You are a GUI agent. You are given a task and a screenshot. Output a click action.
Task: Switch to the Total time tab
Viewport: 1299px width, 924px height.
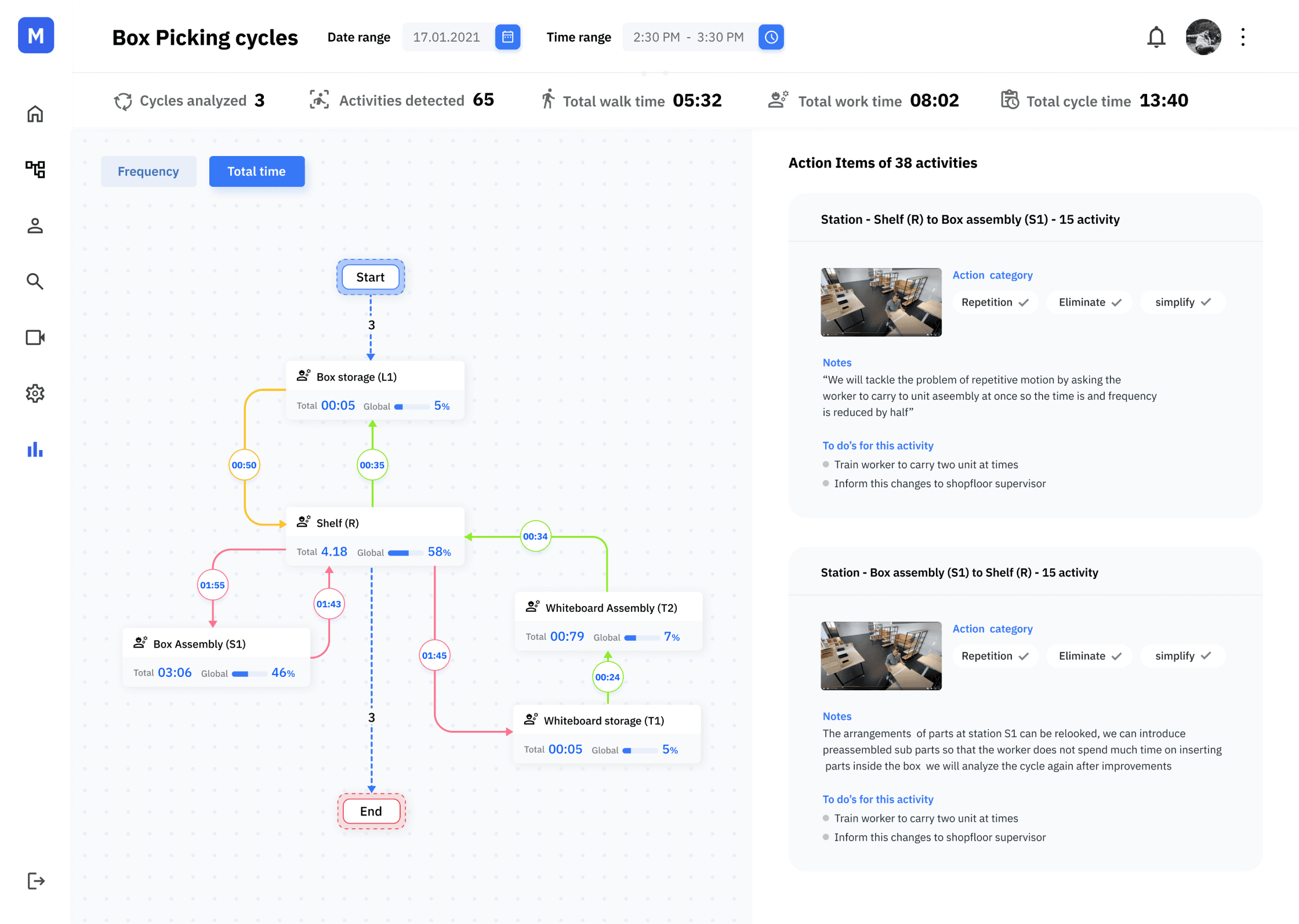pyautogui.click(x=256, y=172)
